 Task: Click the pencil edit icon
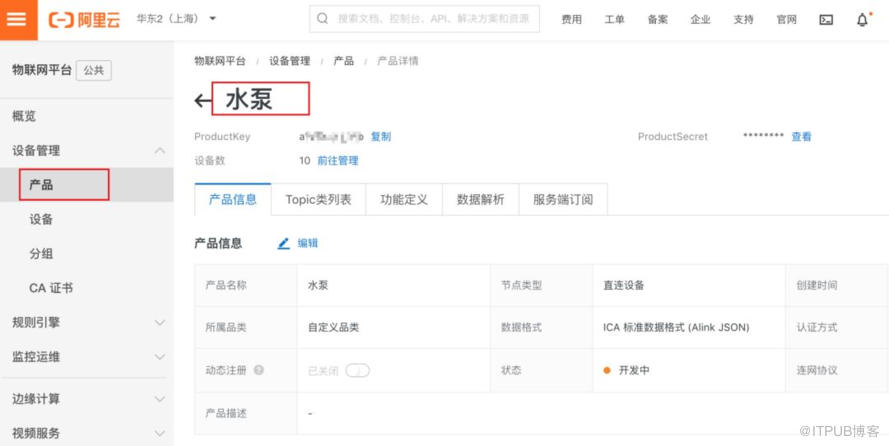(x=283, y=243)
